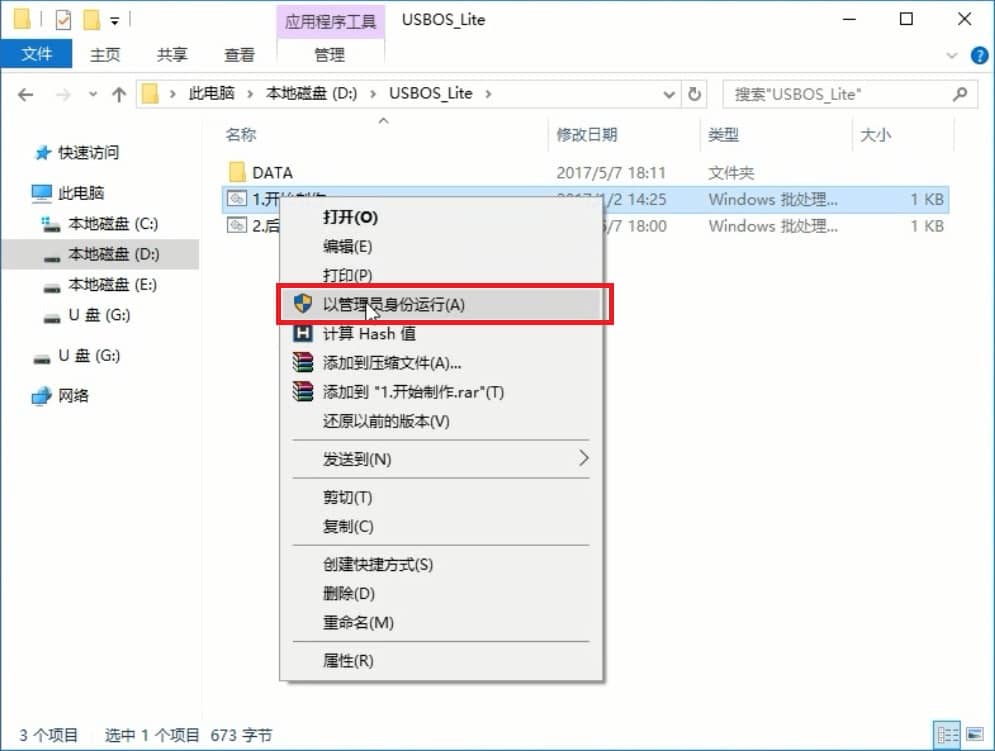Open the 查看 ribbon tab
995x751 pixels.
[239, 55]
